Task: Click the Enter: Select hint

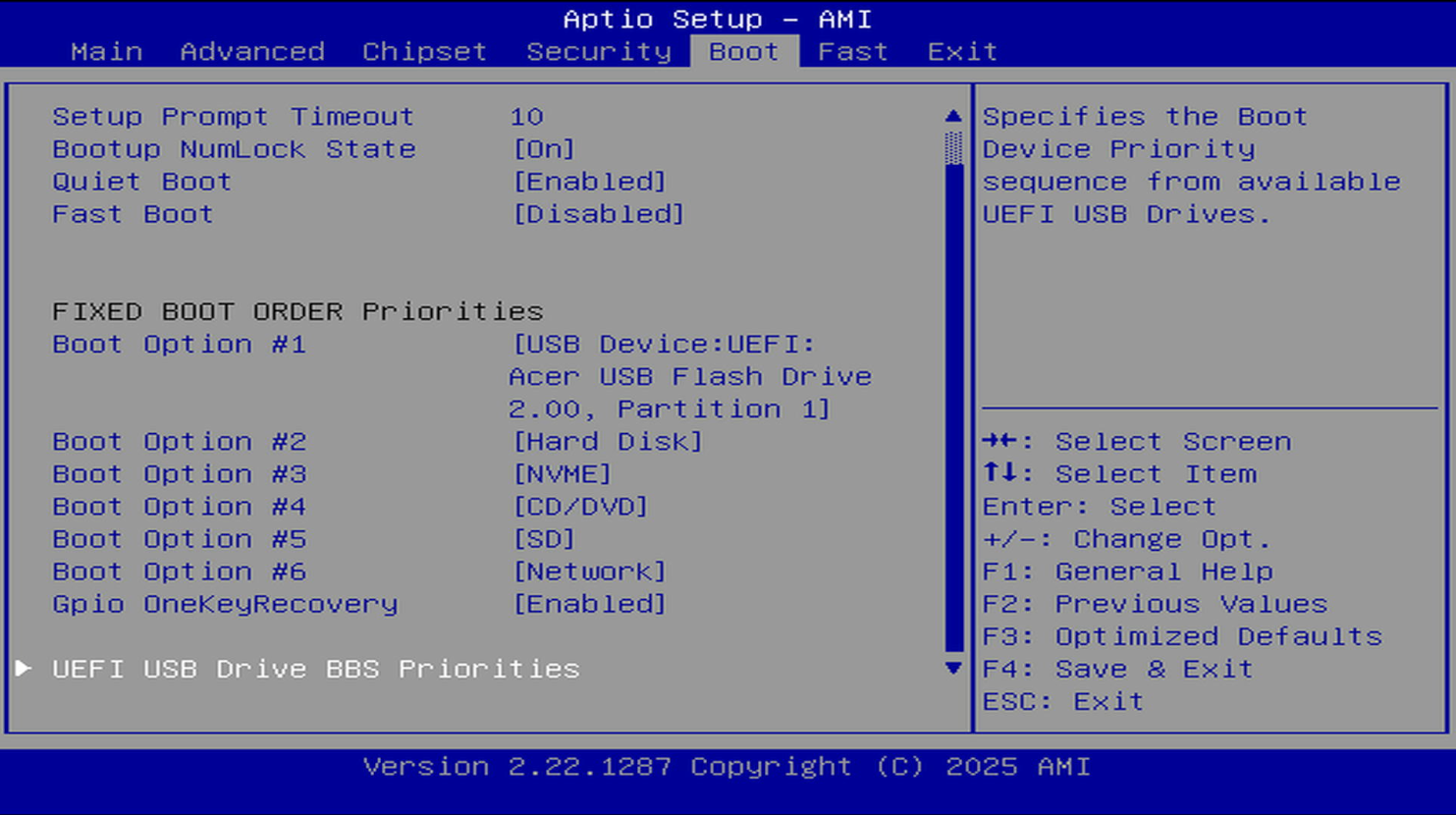Action: (x=1100, y=507)
